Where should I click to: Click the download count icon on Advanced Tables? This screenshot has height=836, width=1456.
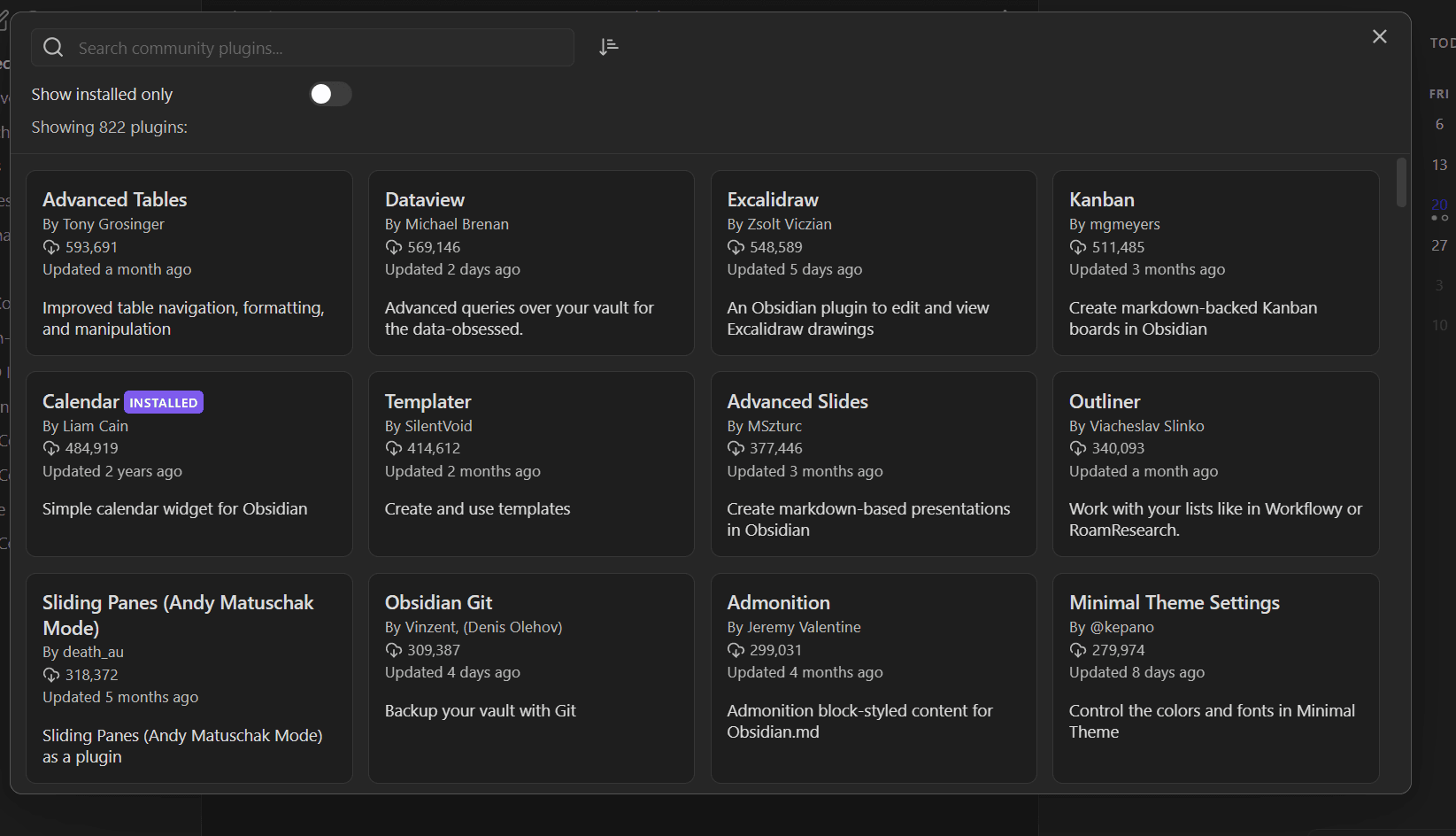click(x=50, y=247)
